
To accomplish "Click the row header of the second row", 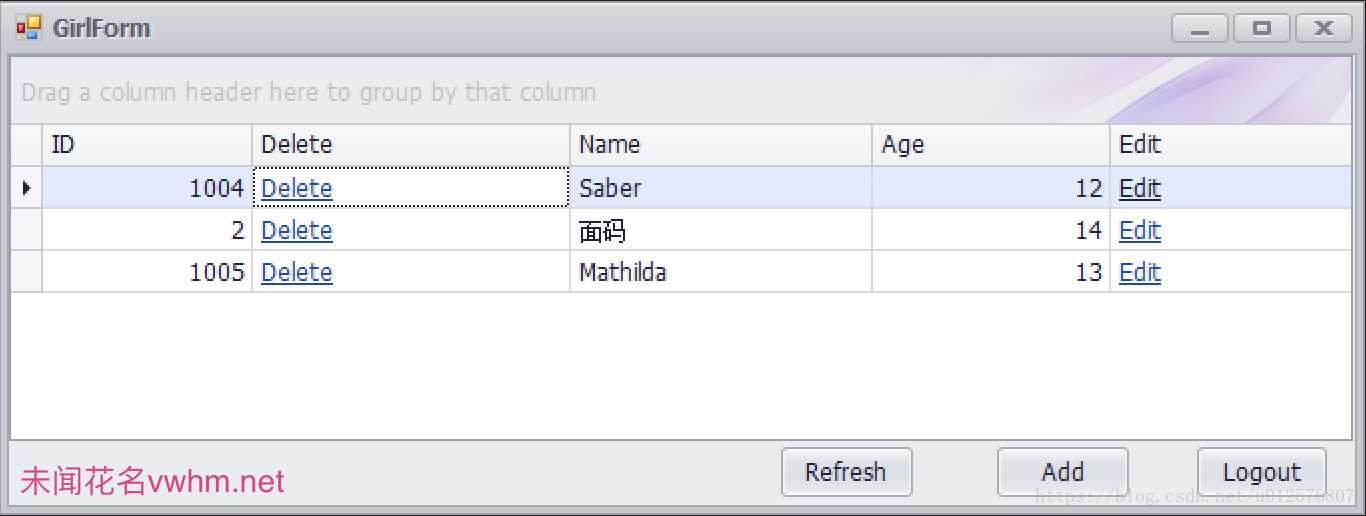I will click(26, 230).
